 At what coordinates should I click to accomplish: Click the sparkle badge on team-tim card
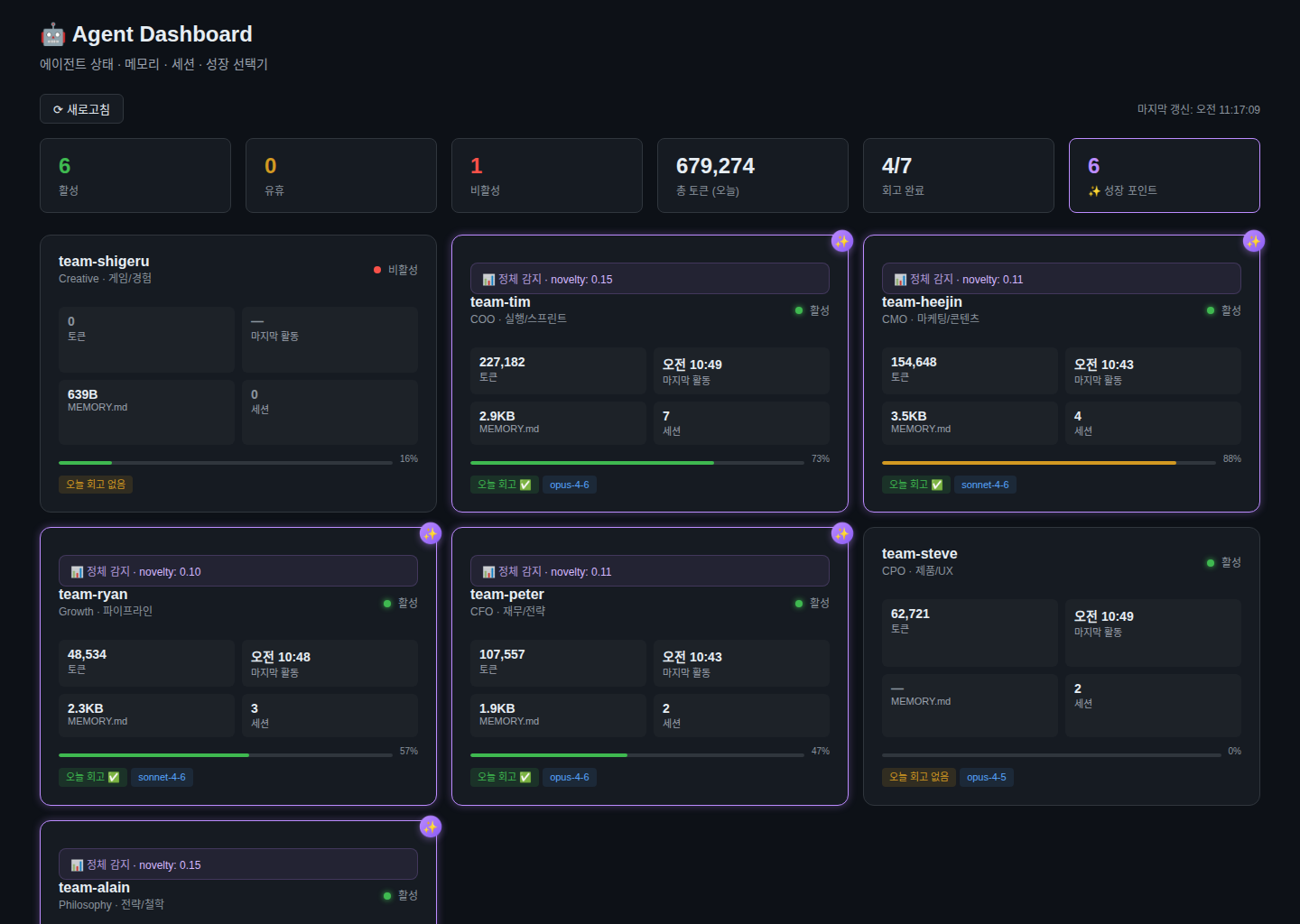click(841, 241)
